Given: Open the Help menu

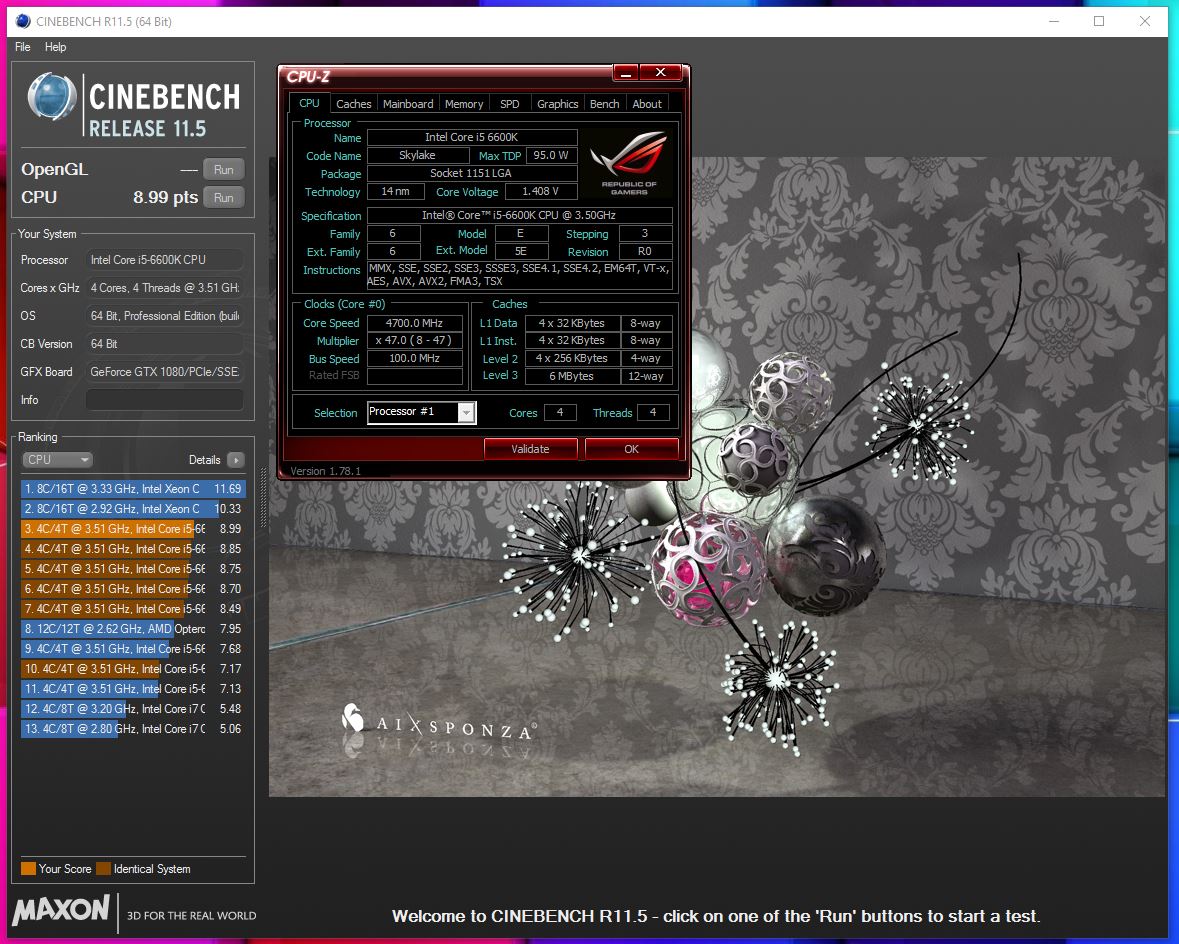Looking at the screenshot, I should [56, 47].
